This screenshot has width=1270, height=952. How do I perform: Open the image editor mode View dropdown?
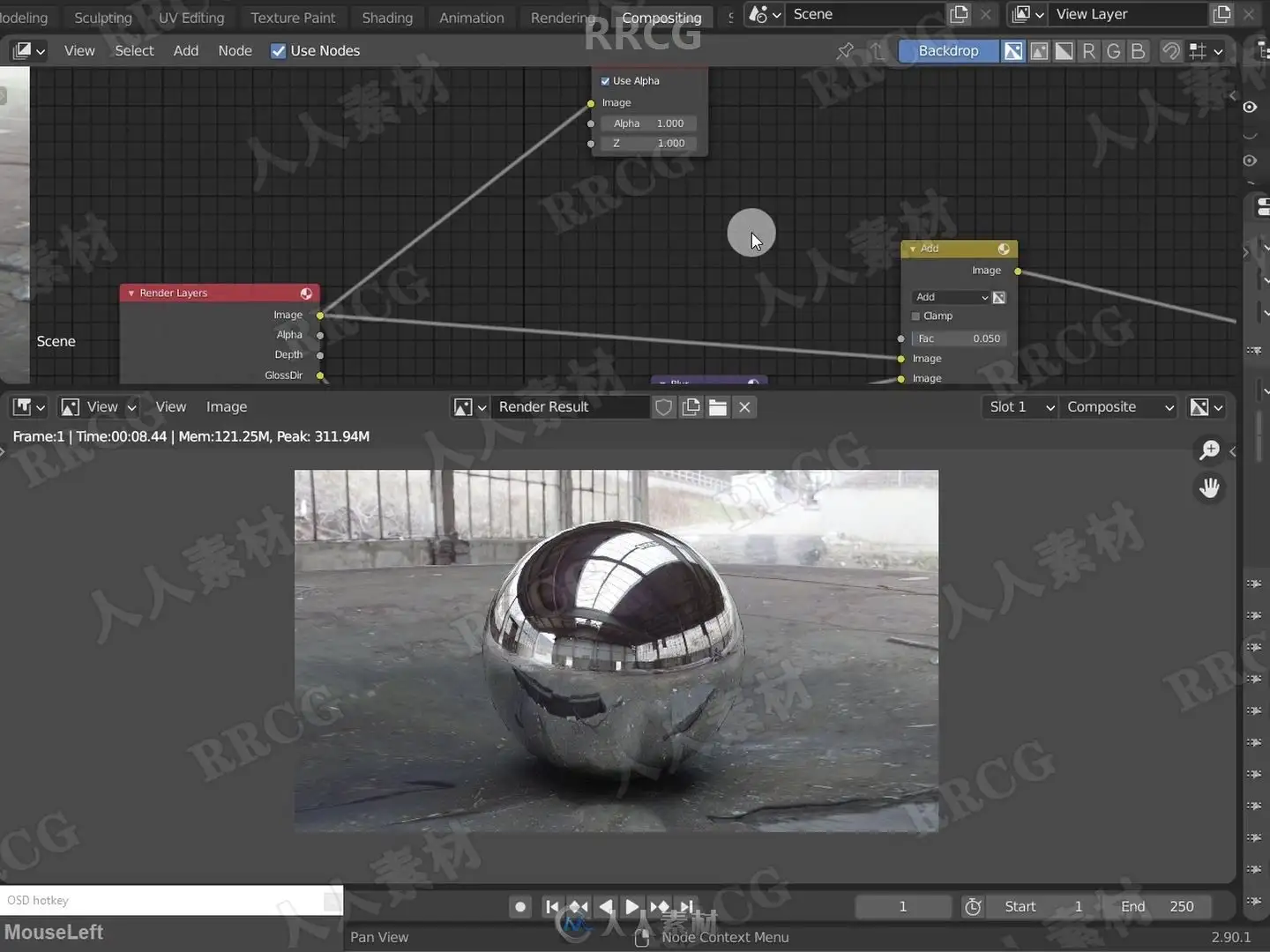(98, 407)
